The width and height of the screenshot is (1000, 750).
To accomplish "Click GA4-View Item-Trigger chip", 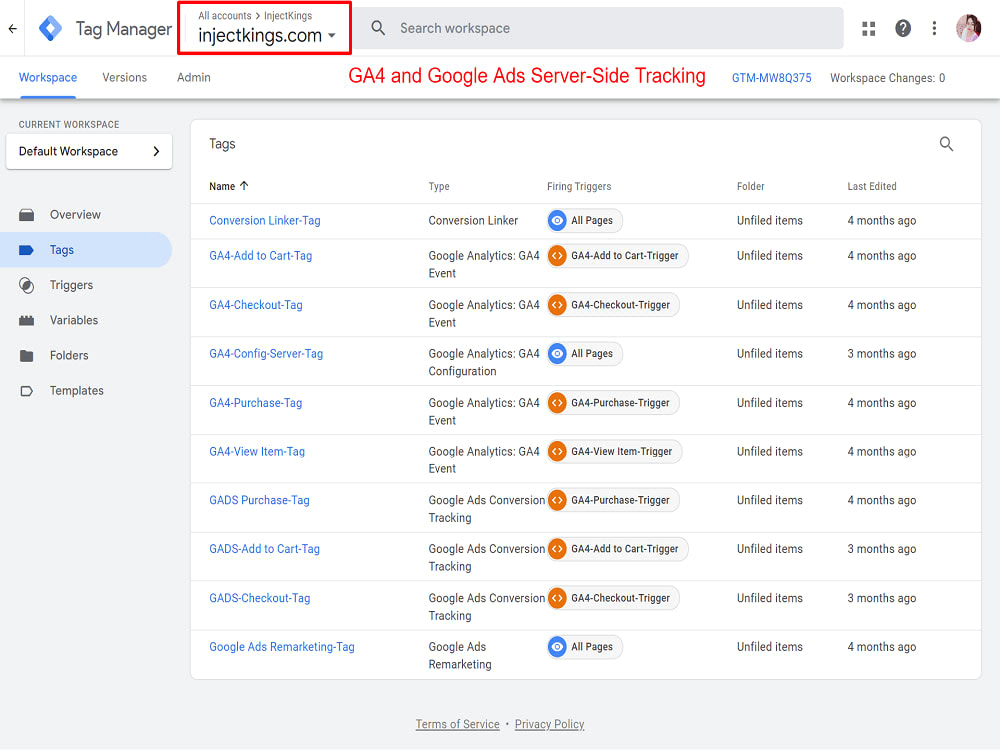I will [614, 452].
